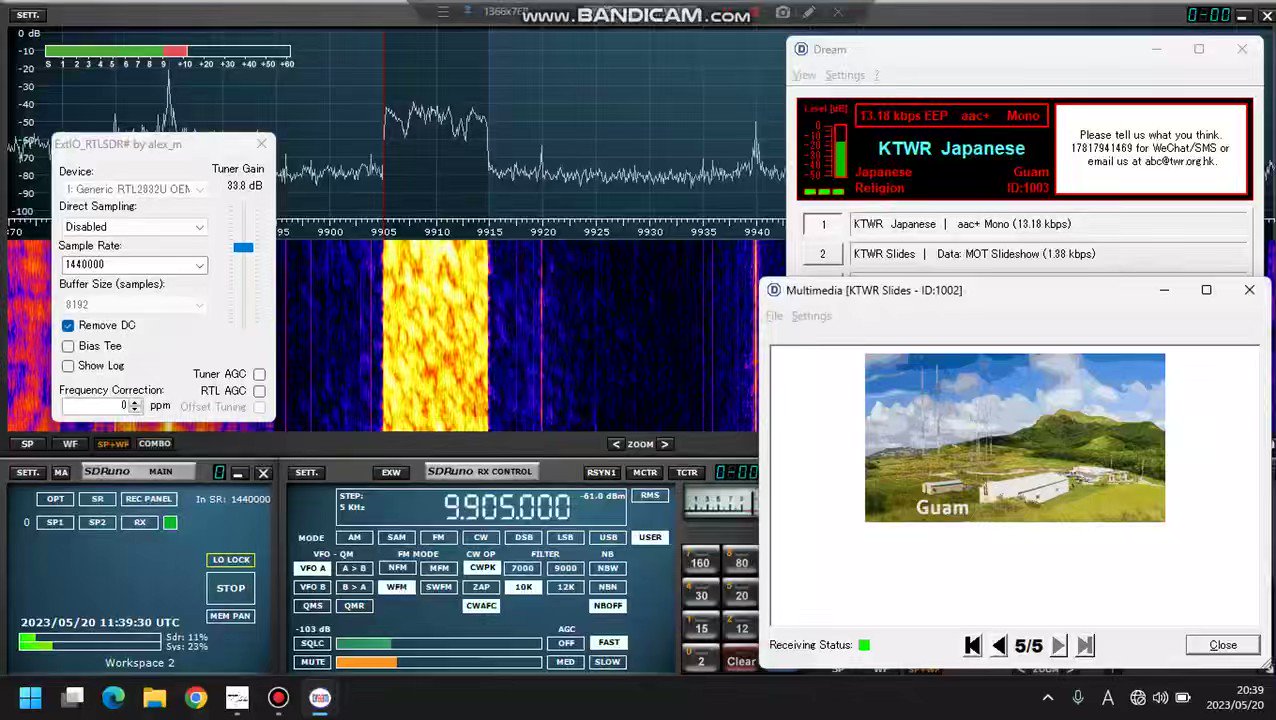The height and width of the screenshot is (720, 1276).
Task: Open the ? help menu in Dream
Action: (877, 75)
